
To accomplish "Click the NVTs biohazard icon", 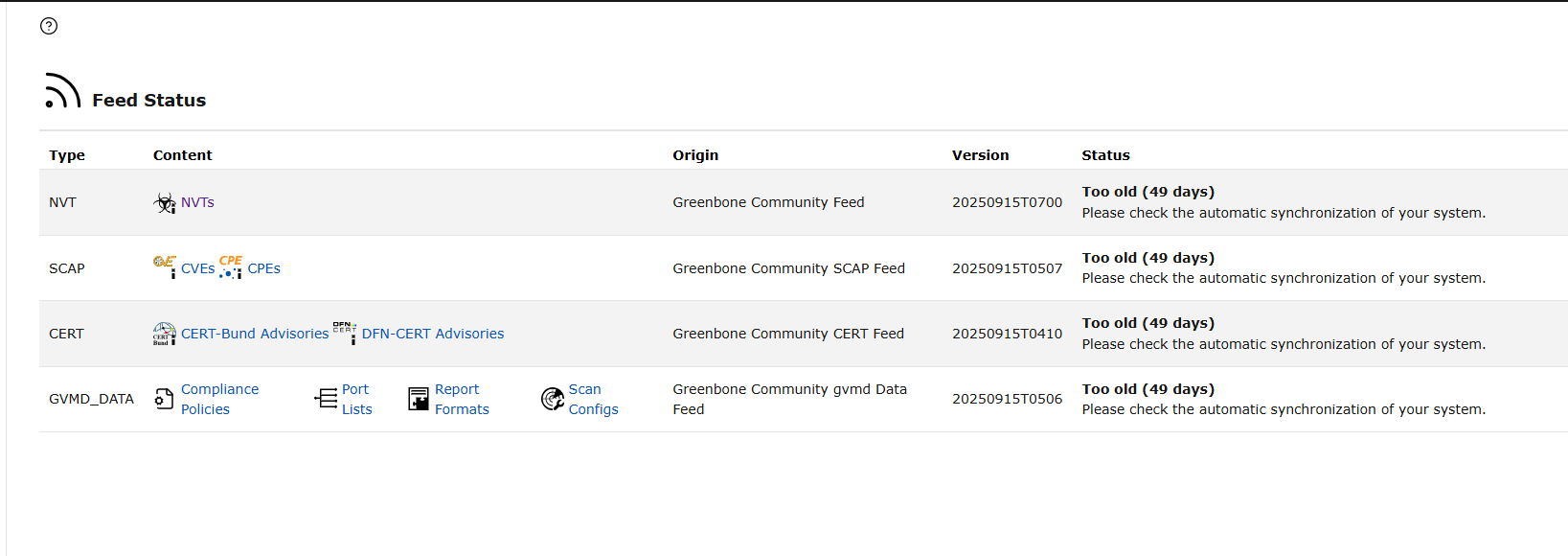I will [165, 203].
